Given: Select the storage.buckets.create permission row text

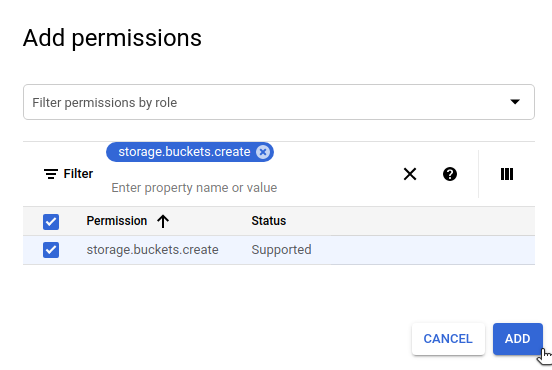Looking at the screenshot, I should tap(152, 250).
